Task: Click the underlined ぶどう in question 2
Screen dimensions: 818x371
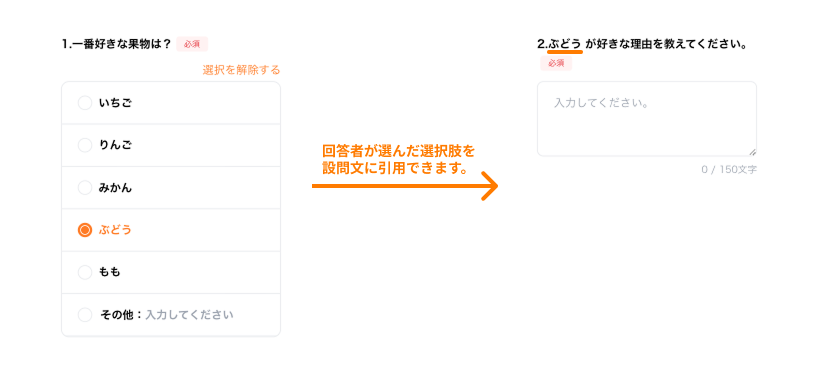Action: point(564,44)
